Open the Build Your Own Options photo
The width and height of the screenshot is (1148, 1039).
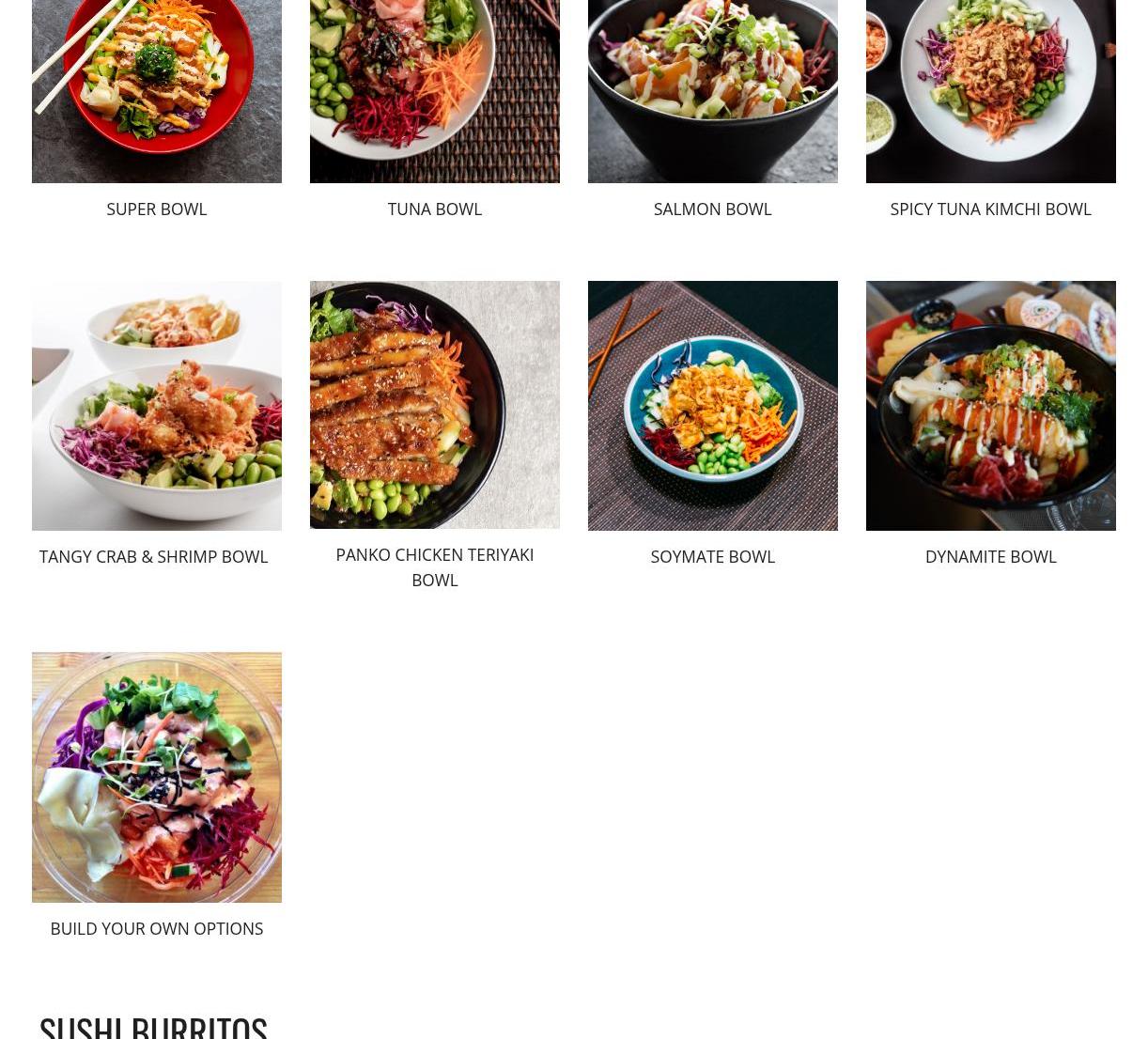click(157, 778)
